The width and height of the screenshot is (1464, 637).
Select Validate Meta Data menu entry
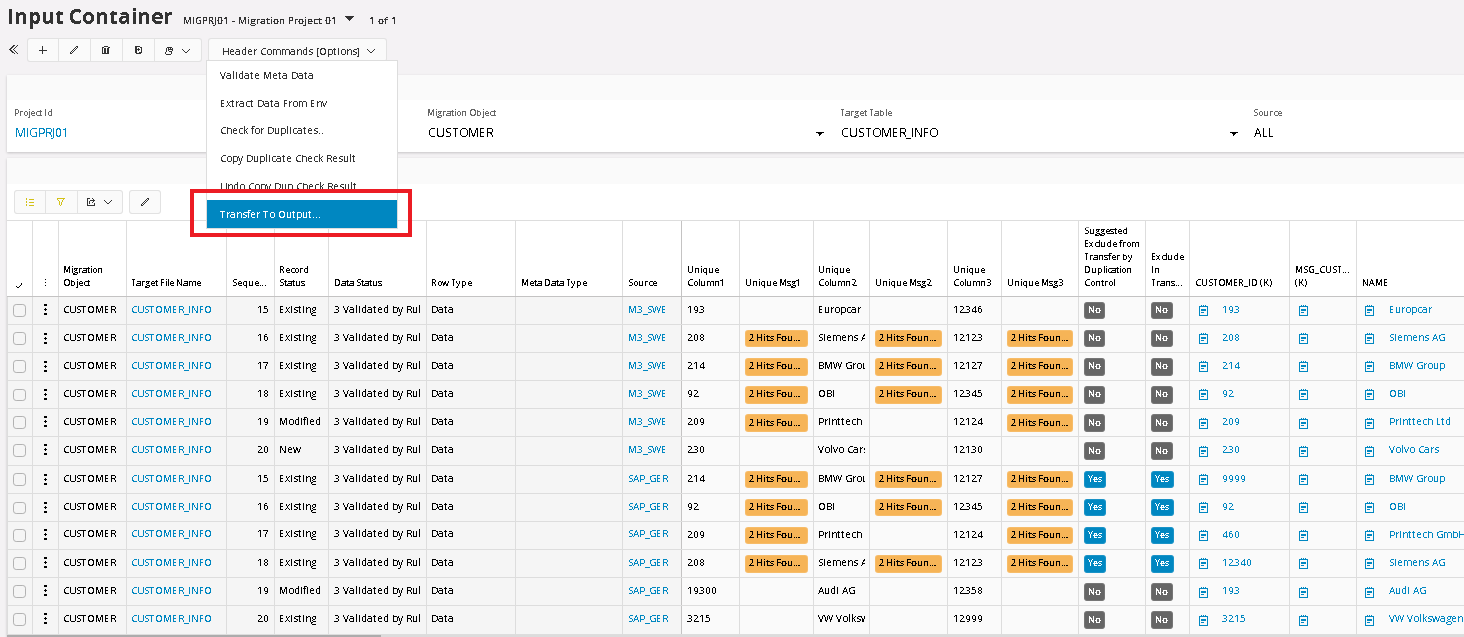267,75
